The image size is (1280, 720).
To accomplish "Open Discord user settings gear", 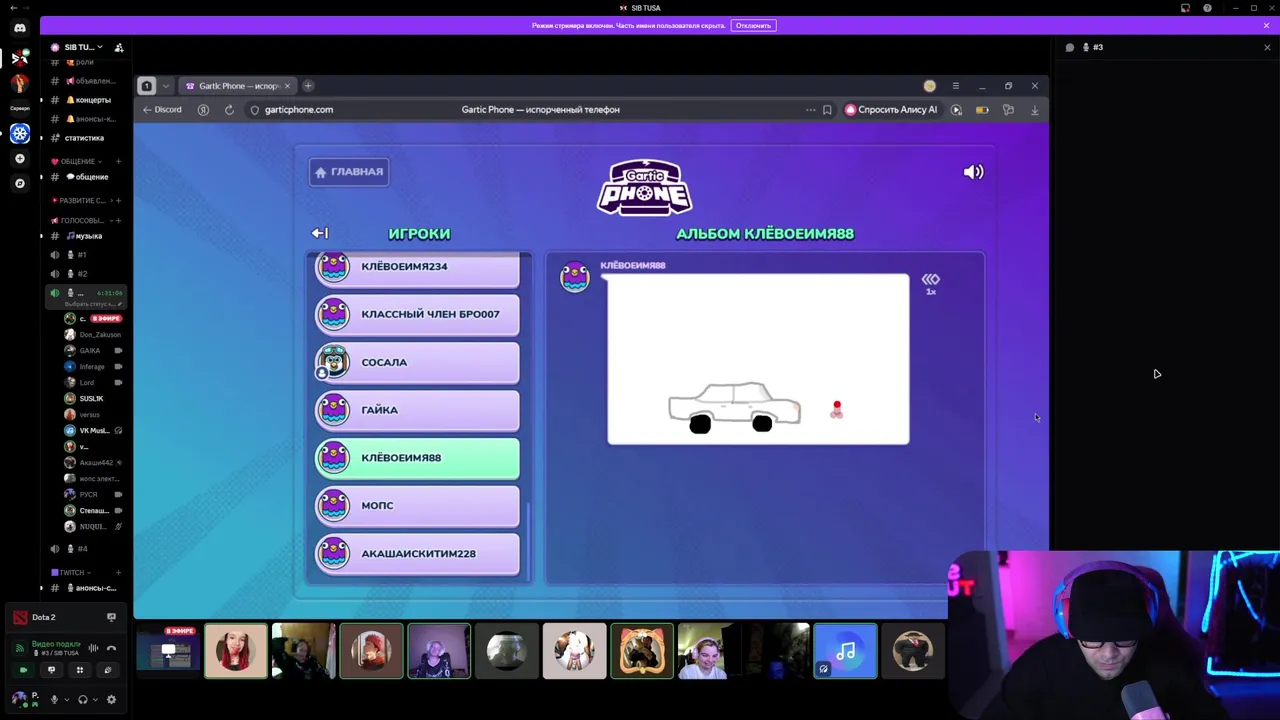I will pyautogui.click(x=111, y=700).
